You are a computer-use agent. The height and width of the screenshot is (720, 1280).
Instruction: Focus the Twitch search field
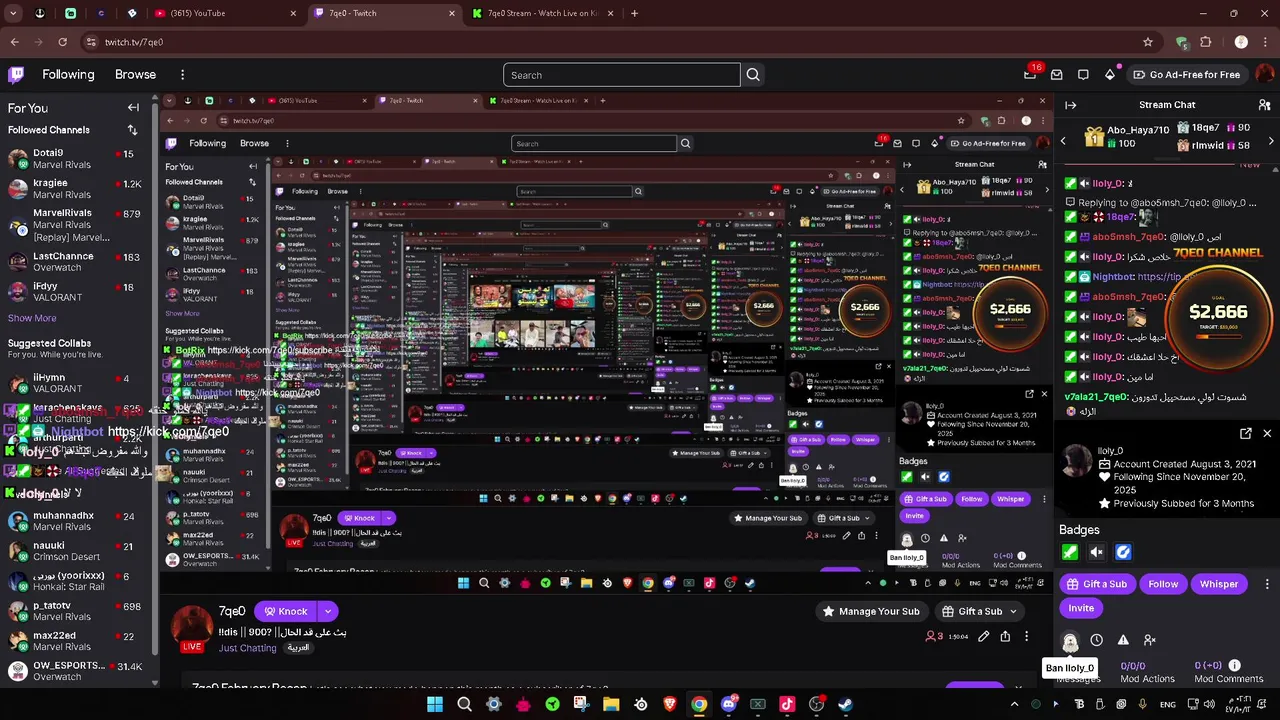(621, 75)
